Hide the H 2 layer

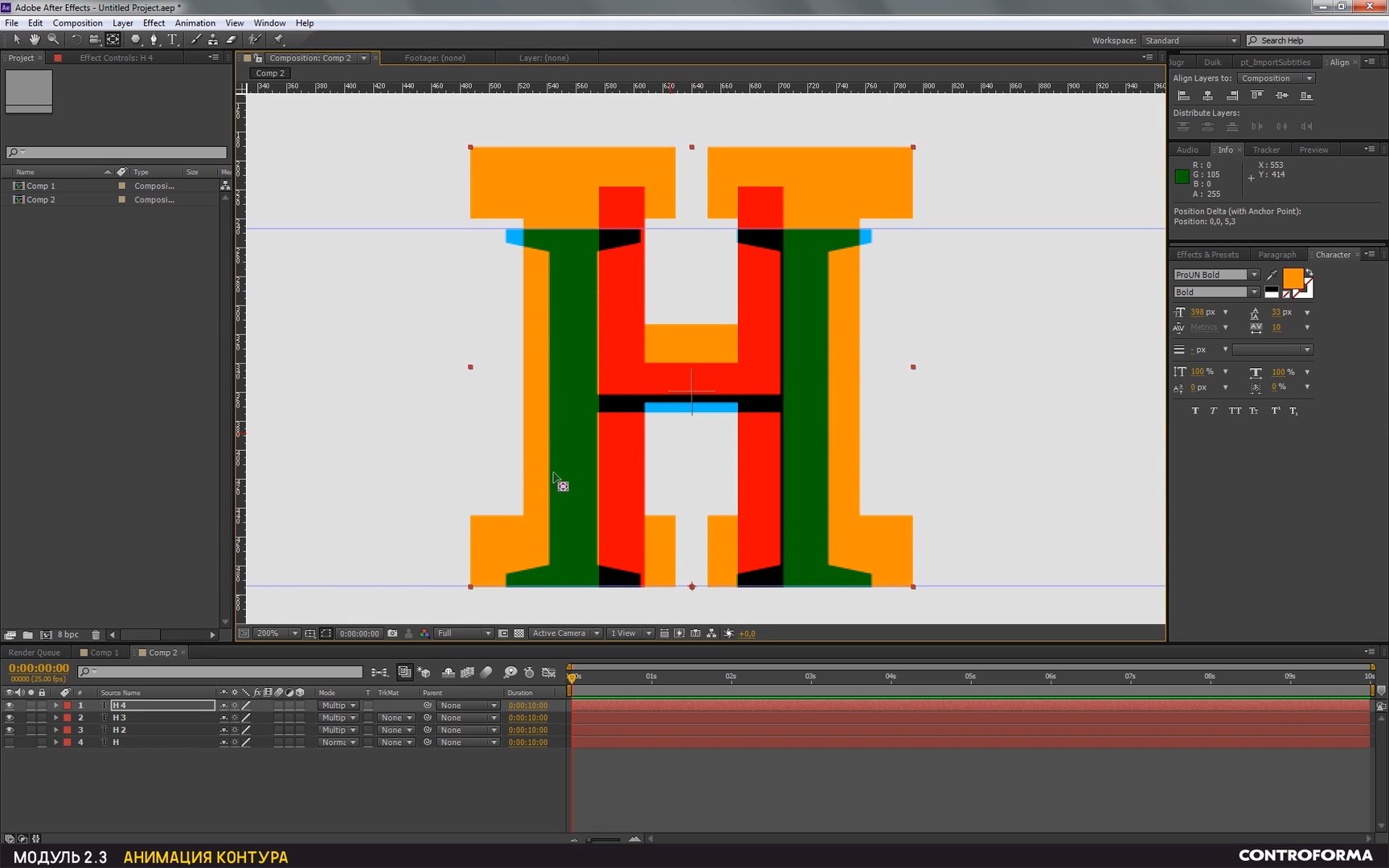10,731
